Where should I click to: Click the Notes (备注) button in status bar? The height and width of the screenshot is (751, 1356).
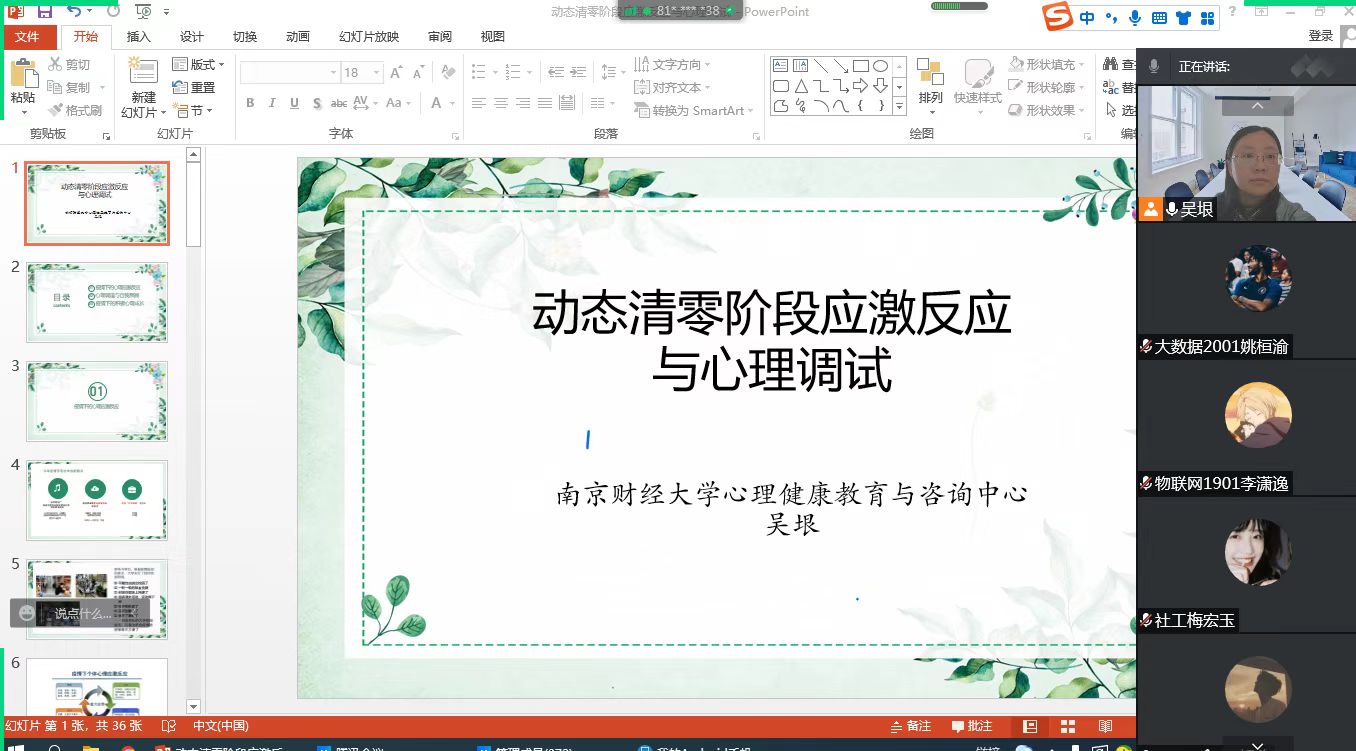pyautogui.click(x=910, y=726)
